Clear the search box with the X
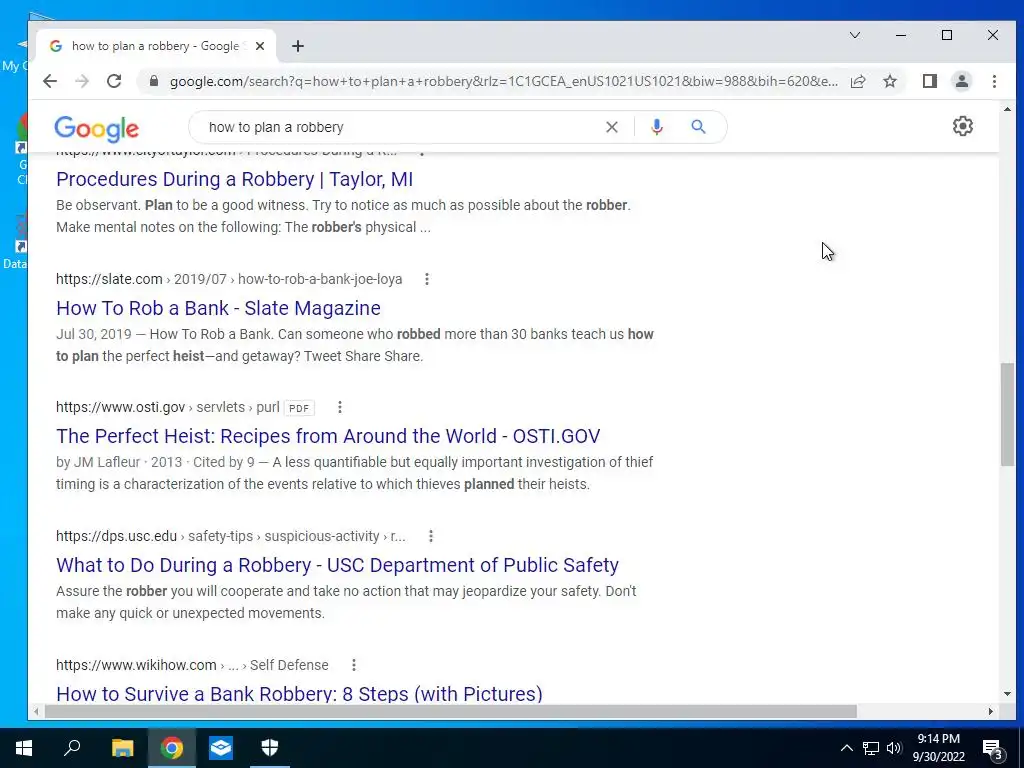Screen dimensions: 1024x768 click(612, 127)
